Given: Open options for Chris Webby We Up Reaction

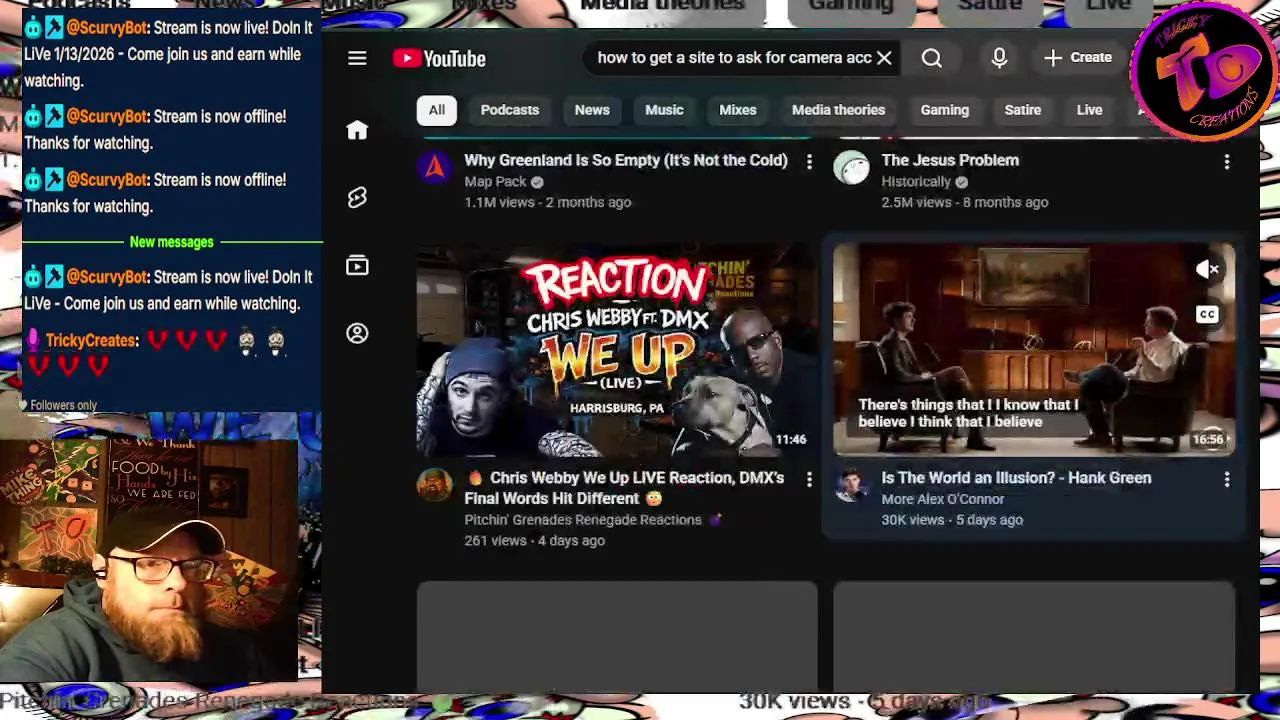Looking at the screenshot, I should (x=809, y=479).
